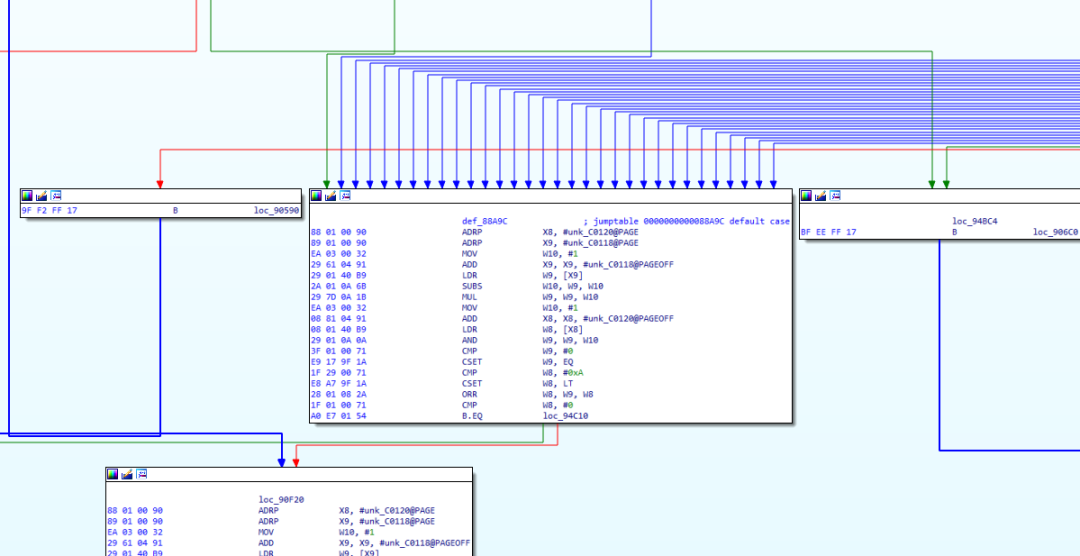Screen dimensions: 1080x556
Task: Click the opcode bytes '9F F2 FF 17'
Action: (49, 211)
